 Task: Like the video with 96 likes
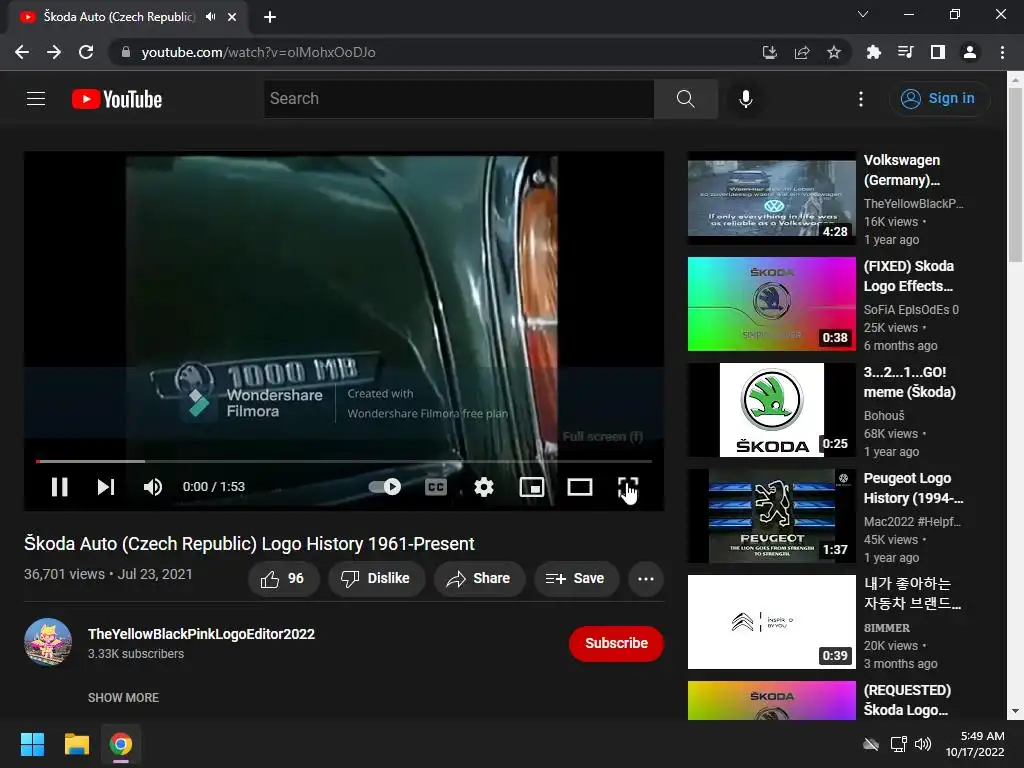click(x=283, y=579)
